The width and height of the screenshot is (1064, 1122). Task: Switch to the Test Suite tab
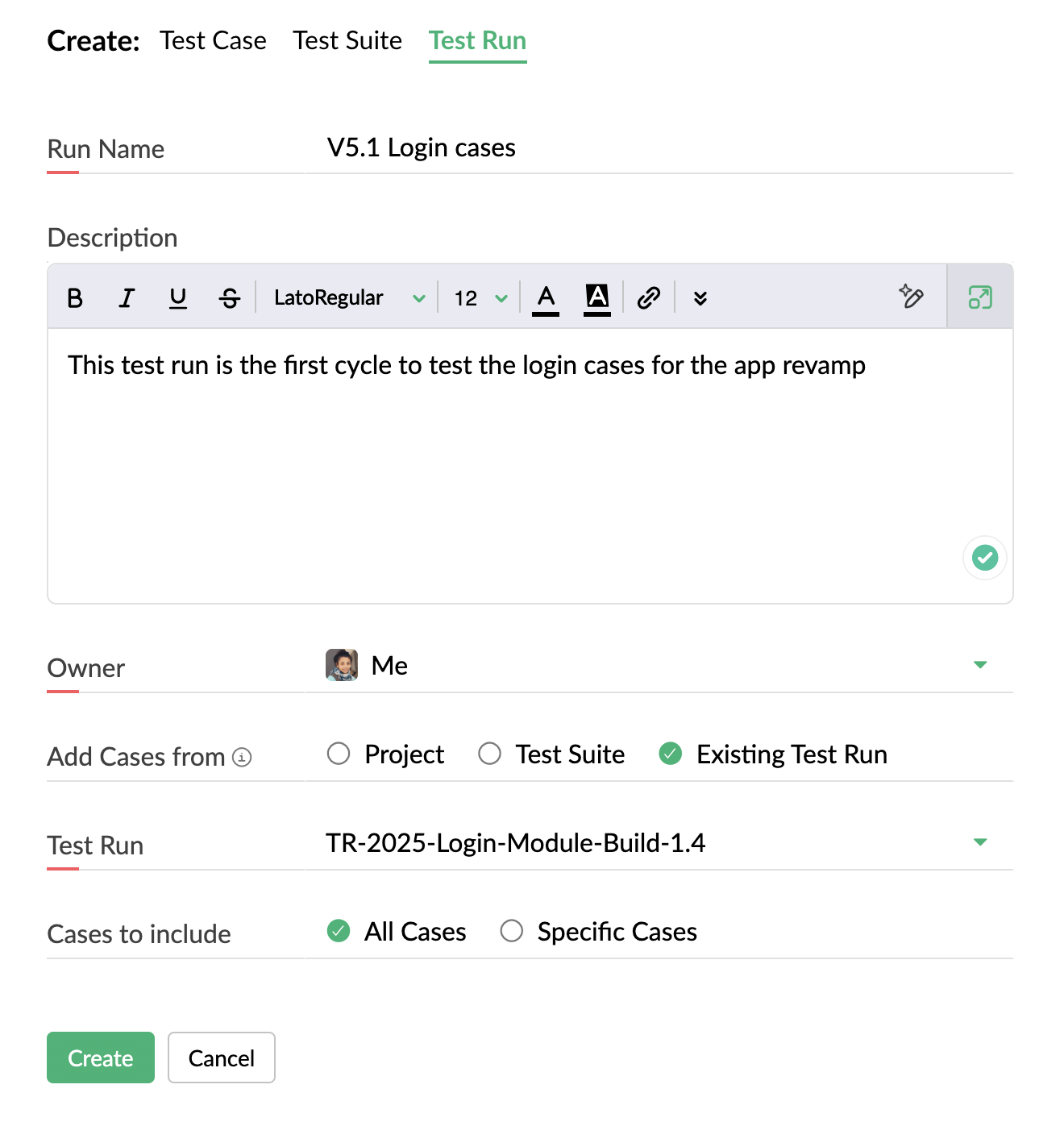(x=347, y=40)
